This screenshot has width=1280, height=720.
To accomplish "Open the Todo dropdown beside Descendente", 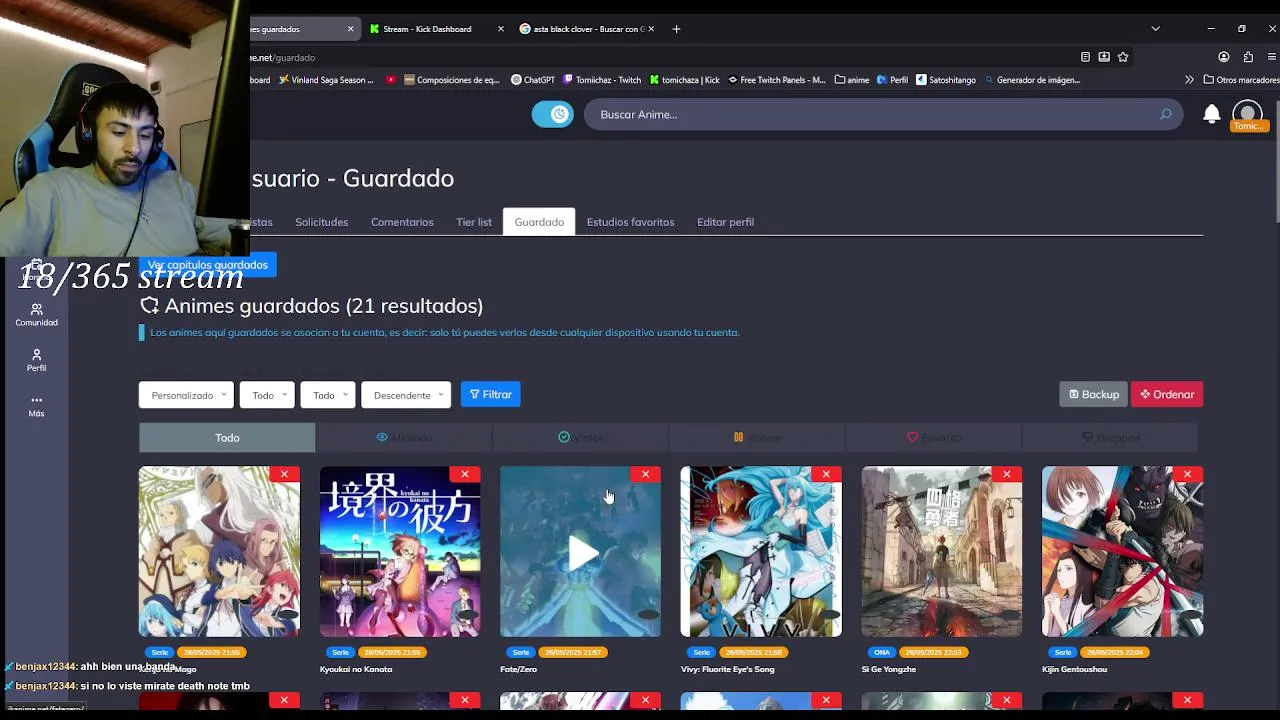I will pyautogui.click(x=328, y=395).
